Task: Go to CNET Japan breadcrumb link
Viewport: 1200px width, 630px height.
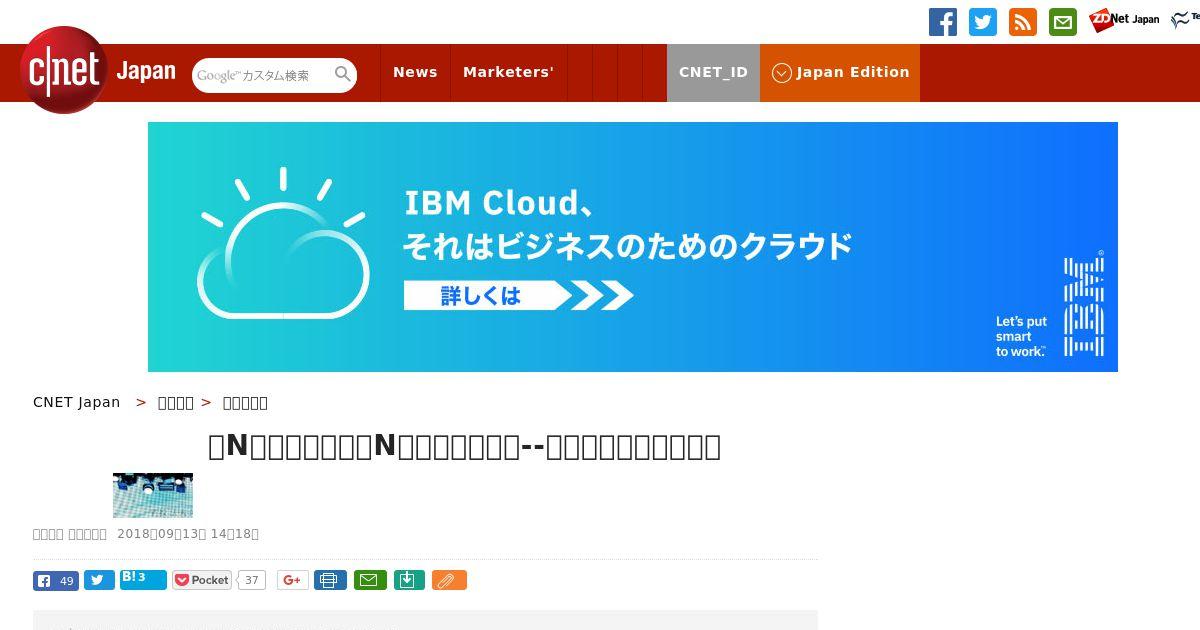Action: (77, 402)
